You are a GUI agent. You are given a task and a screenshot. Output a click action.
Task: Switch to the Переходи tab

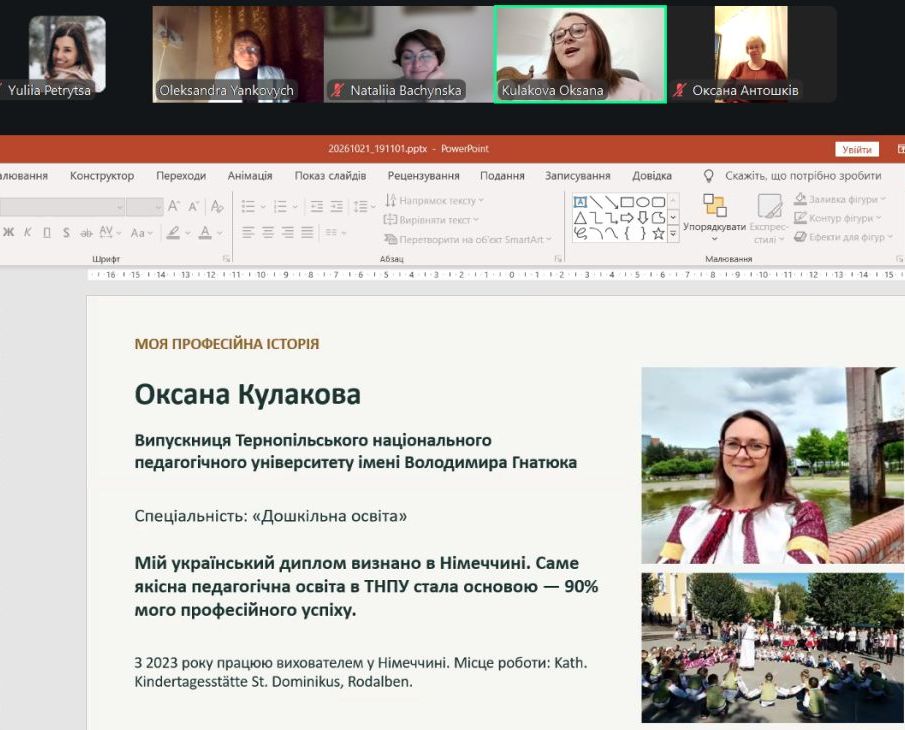click(181, 175)
